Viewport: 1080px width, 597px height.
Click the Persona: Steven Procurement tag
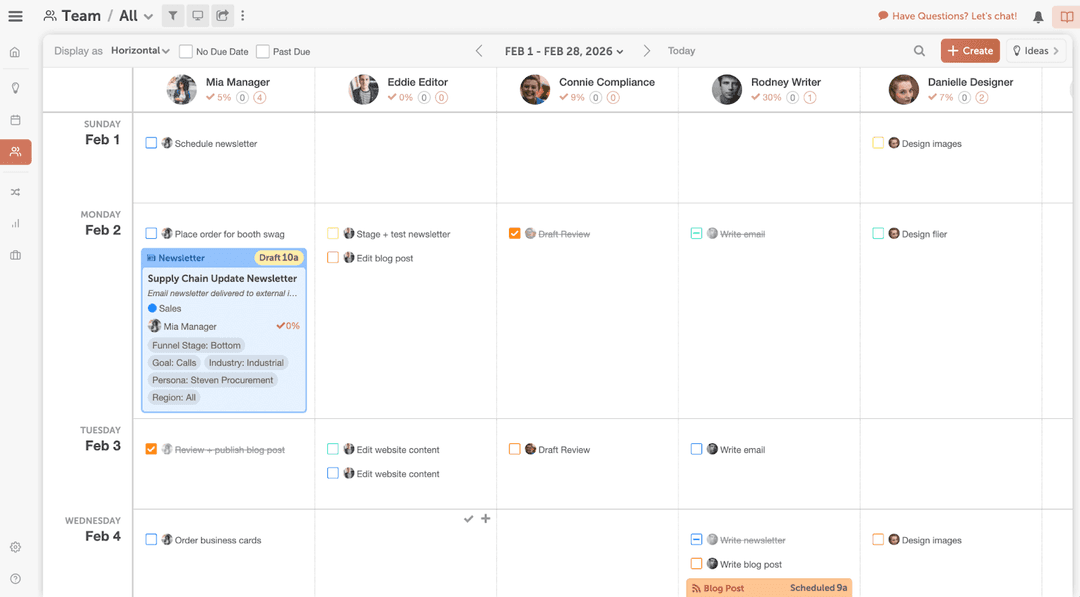point(213,380)
